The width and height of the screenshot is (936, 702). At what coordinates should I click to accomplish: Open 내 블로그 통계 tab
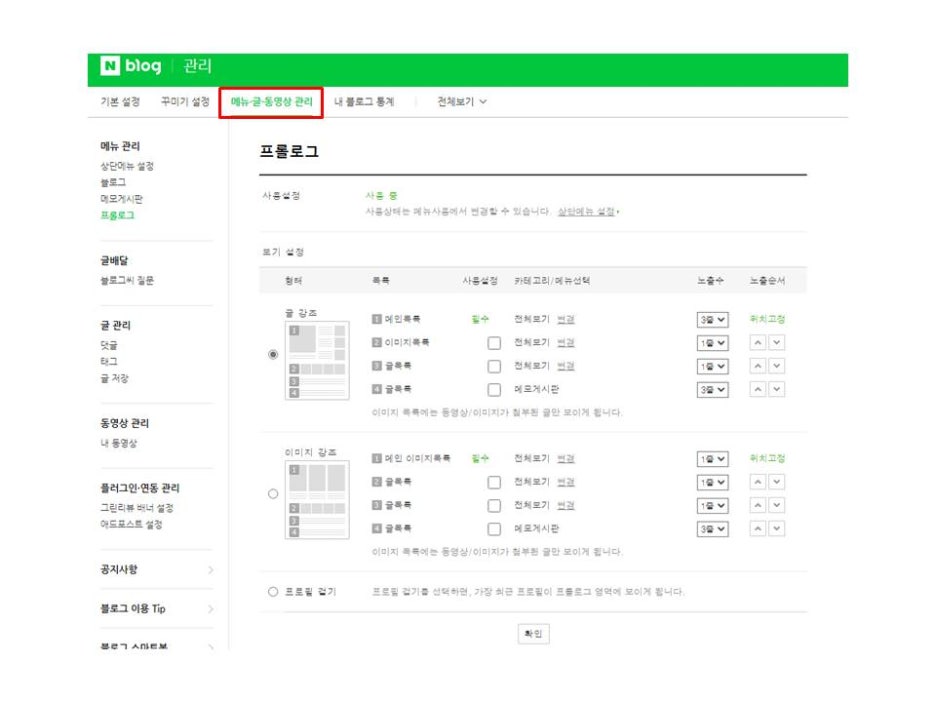pyautogui.click(x=364, y=102)
